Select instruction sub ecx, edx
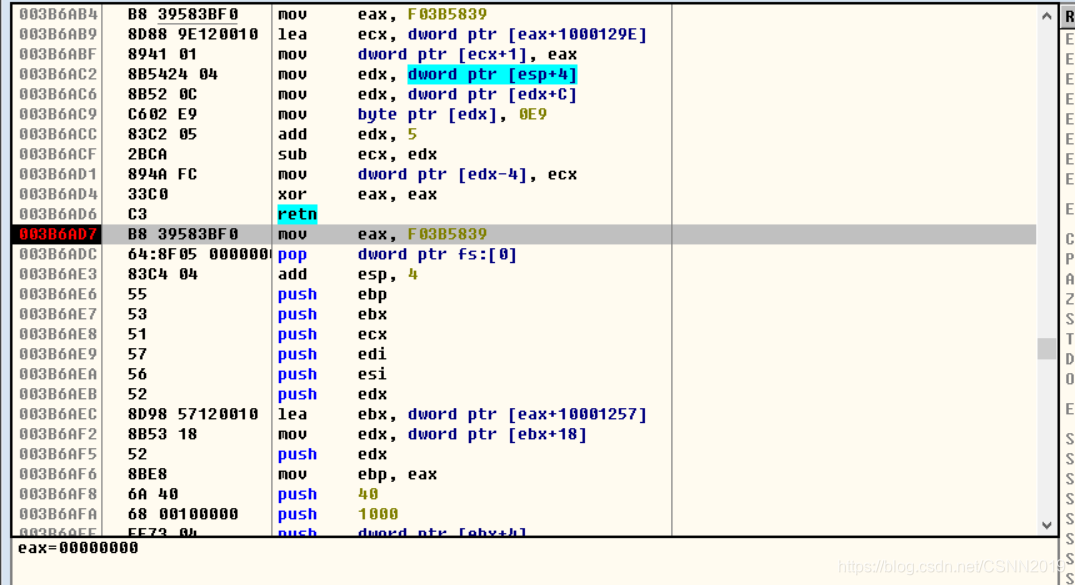The image size is (1075, 585). pyautogui.click(x=357, y=154)
